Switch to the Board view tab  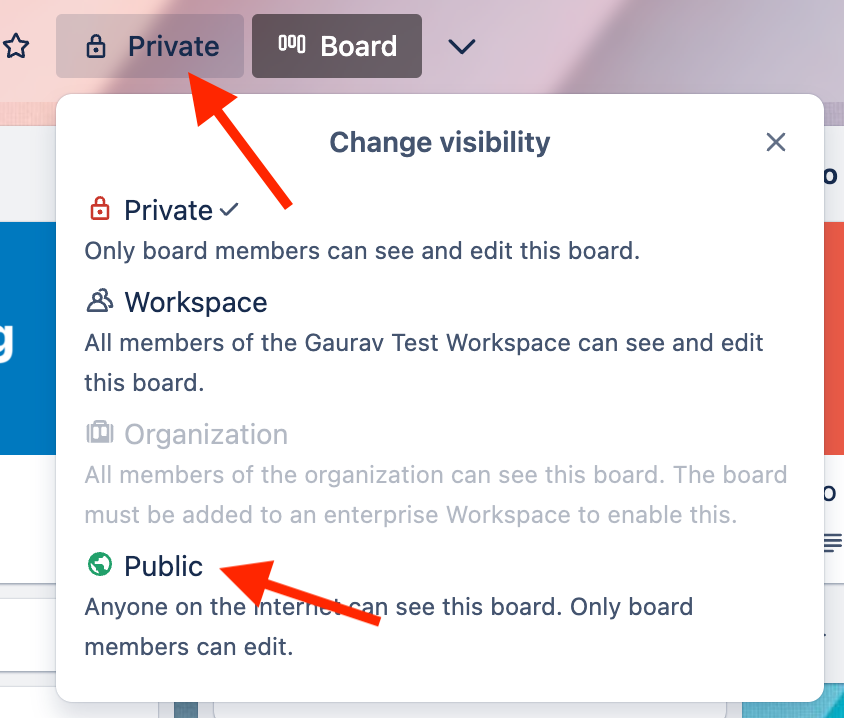tap(336, 46)
